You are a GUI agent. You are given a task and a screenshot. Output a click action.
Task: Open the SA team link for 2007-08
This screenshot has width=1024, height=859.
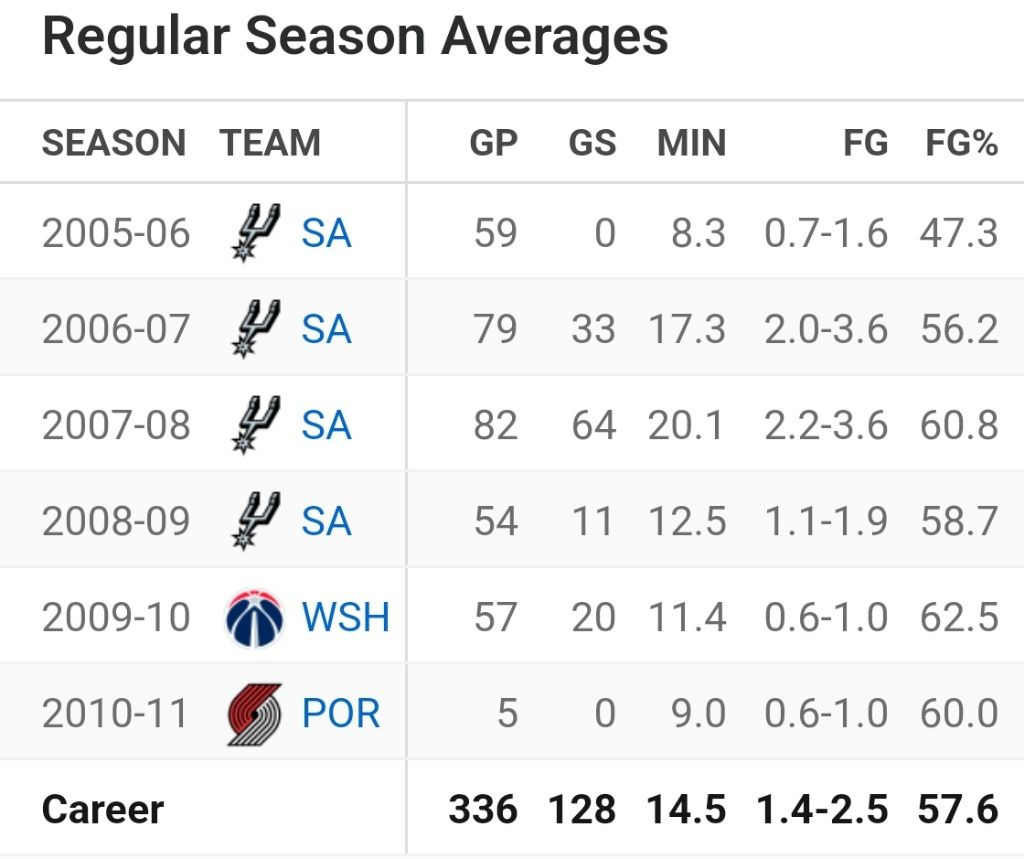(326, 425)
